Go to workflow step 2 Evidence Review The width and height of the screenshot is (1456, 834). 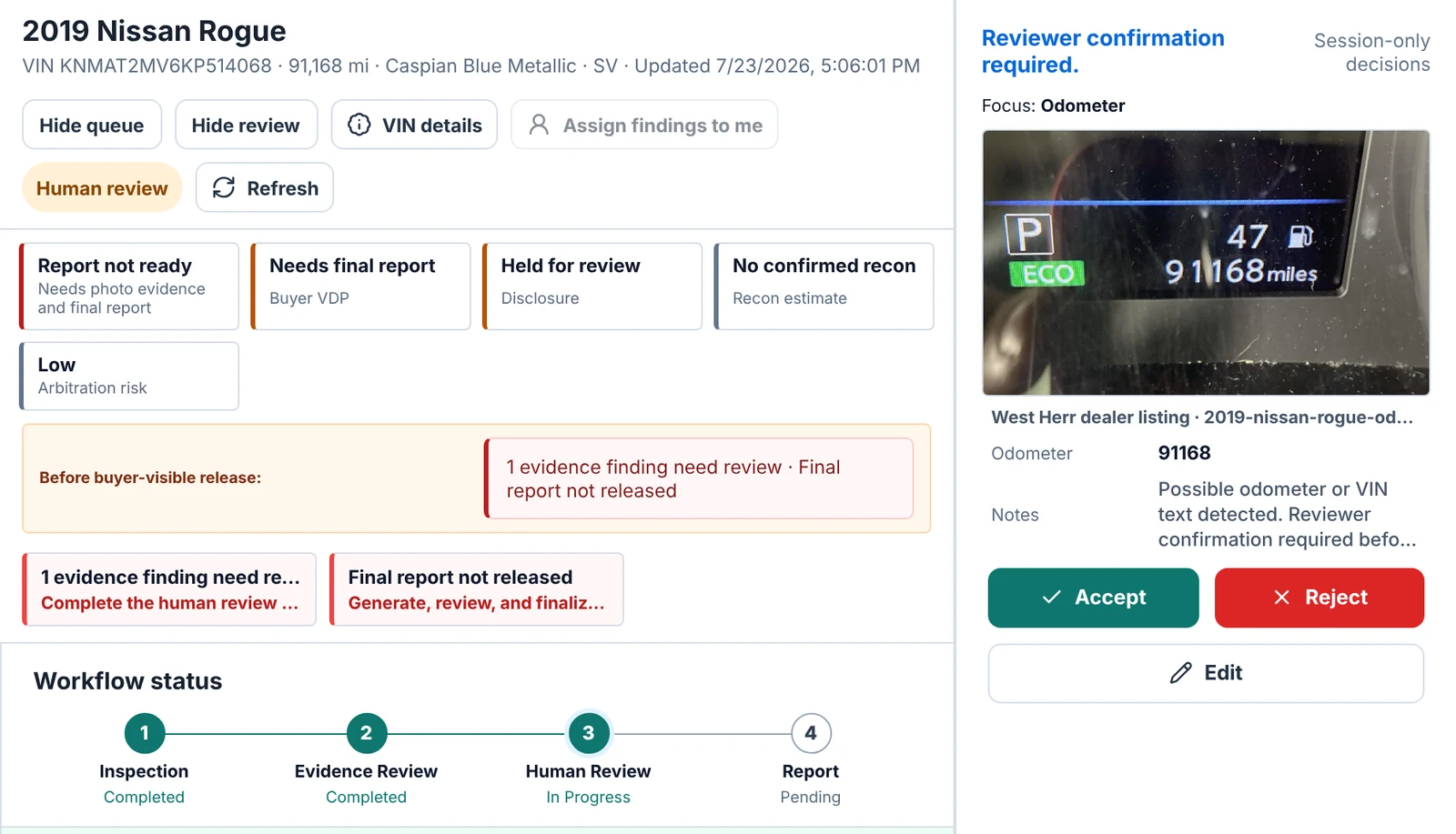[x=366, y=733]
